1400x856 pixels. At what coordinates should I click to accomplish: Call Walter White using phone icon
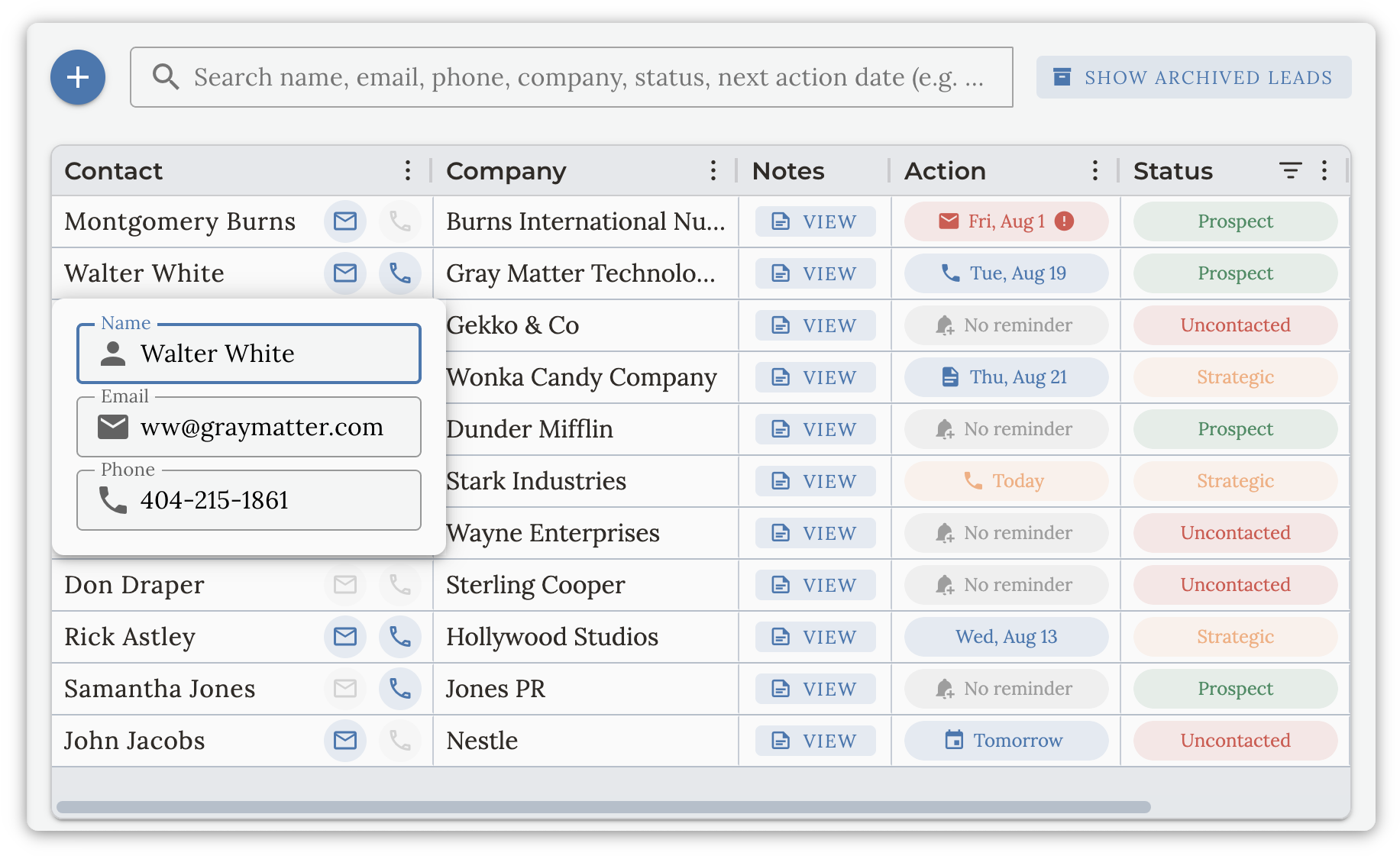[400, 273]
